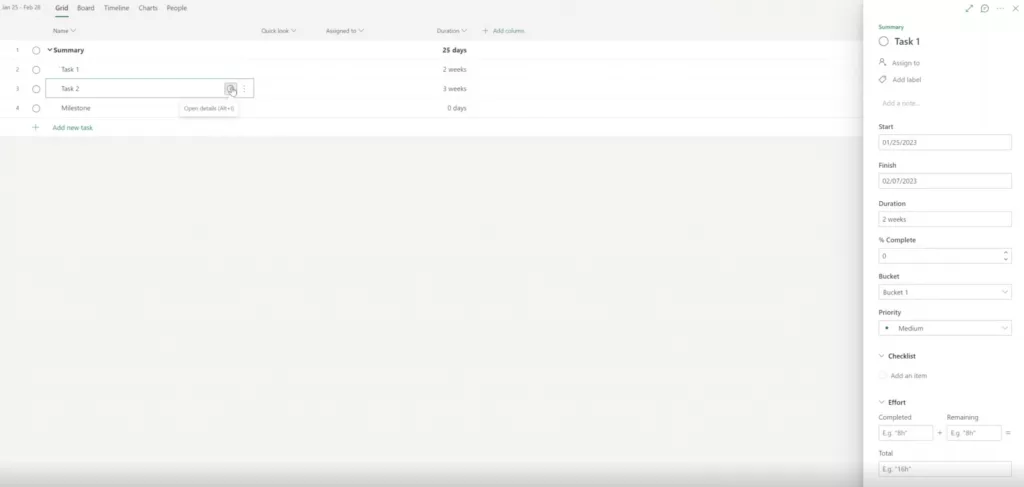The image size is (1024, 487).
Task: Mark Task 2 row complete in grid
Action: [36, 89]
